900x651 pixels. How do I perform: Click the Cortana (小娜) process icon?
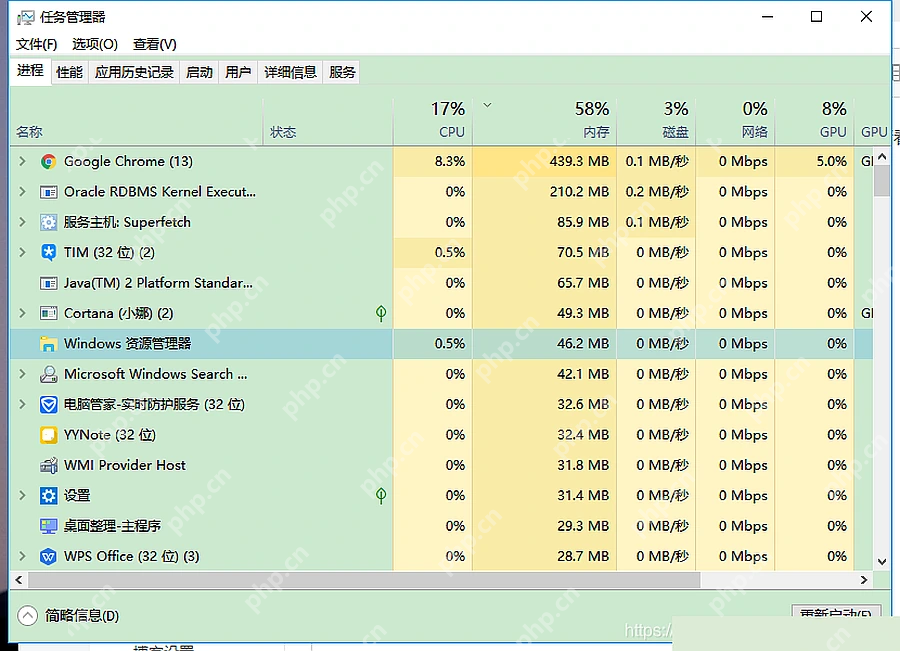(48, 313)
